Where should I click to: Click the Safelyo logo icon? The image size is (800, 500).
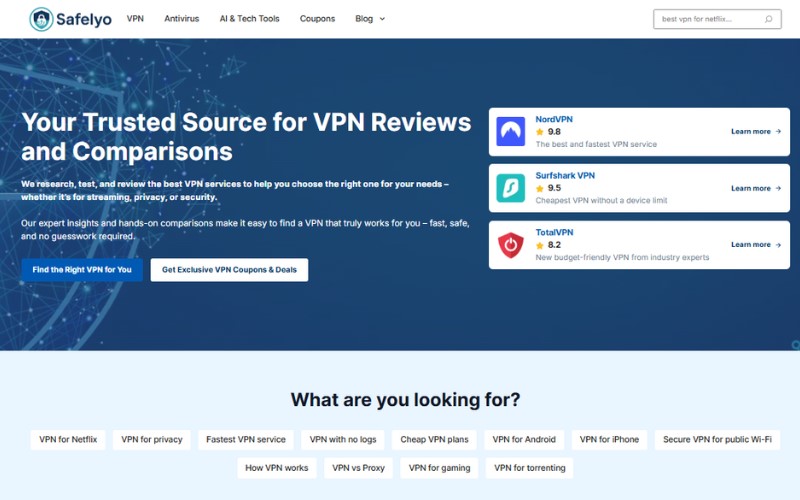42,19
